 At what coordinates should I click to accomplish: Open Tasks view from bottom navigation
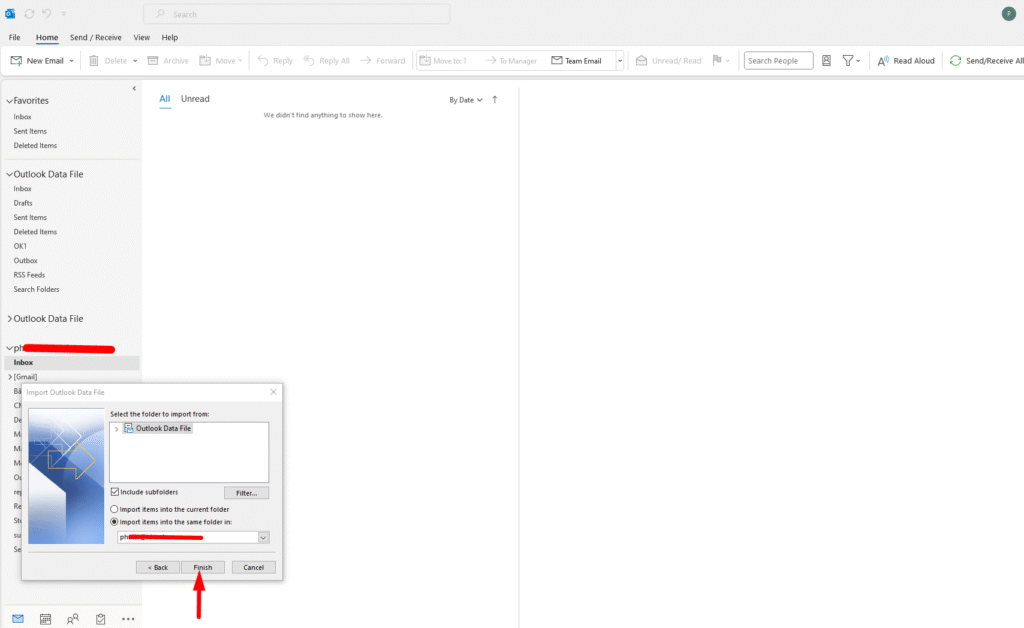coord(100,619)
